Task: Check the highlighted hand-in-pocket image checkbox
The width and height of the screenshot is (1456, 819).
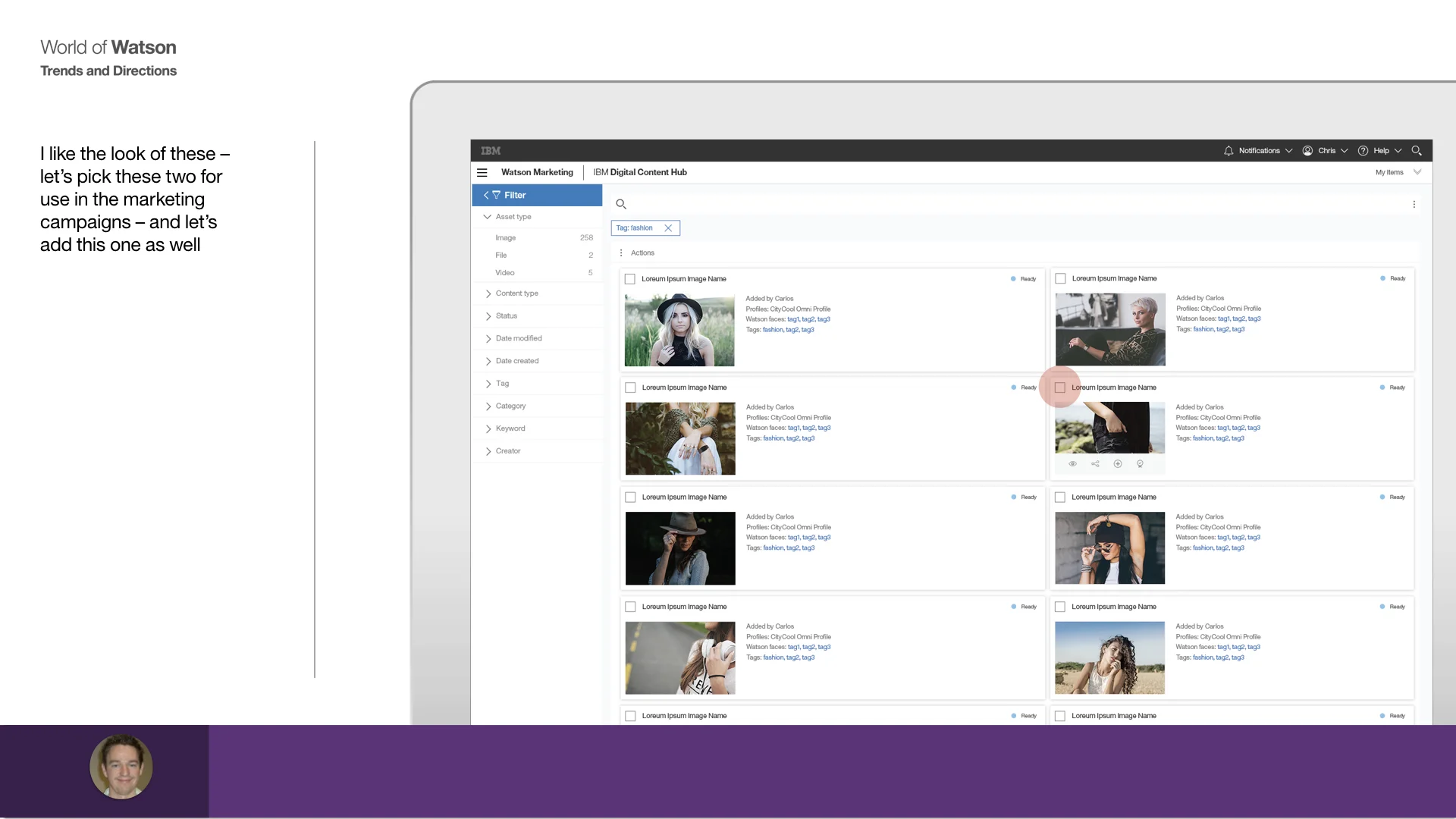Action: pos(1060,388)
